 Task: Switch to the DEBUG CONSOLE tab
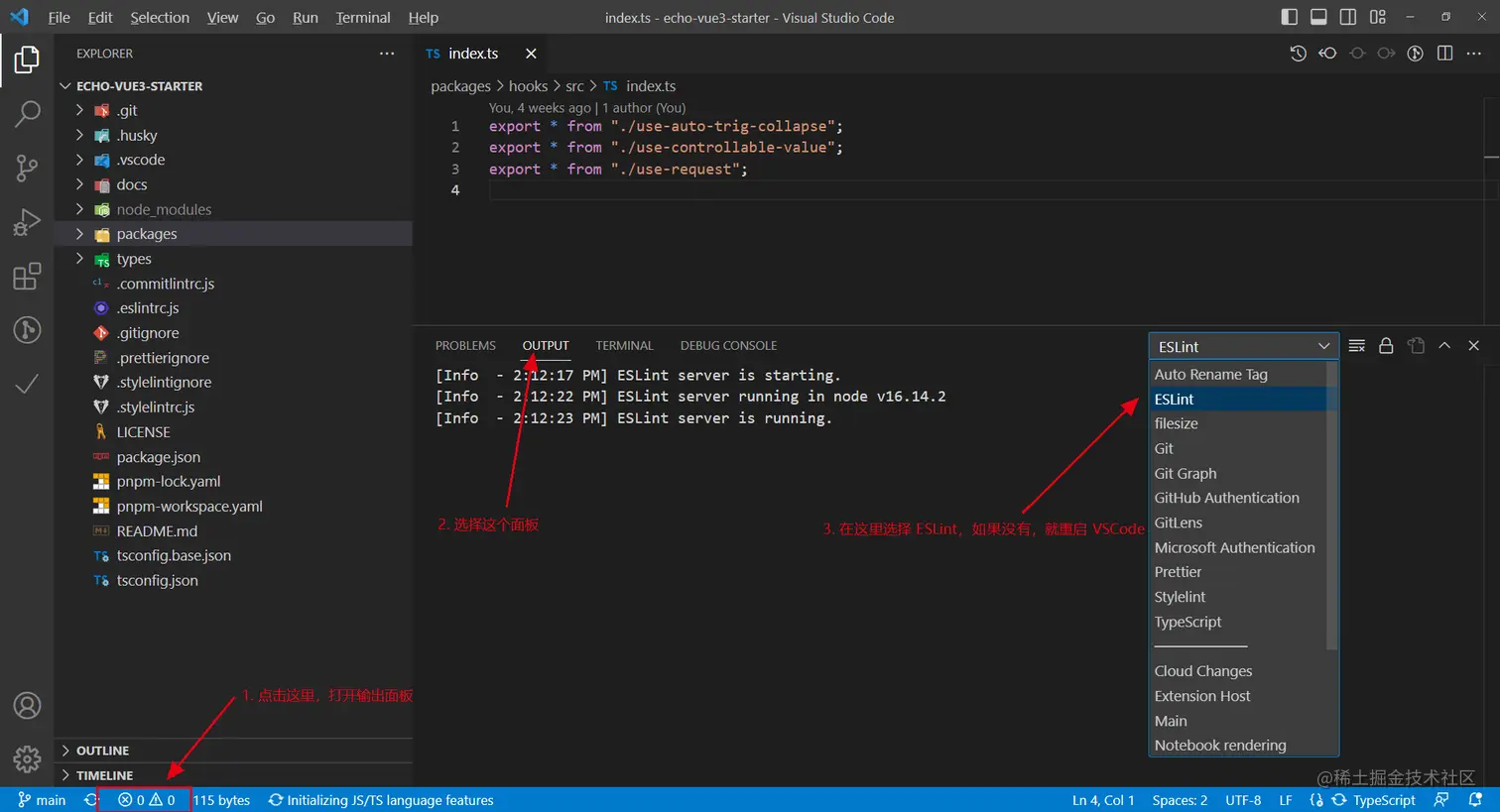click(x=728, y=346)
